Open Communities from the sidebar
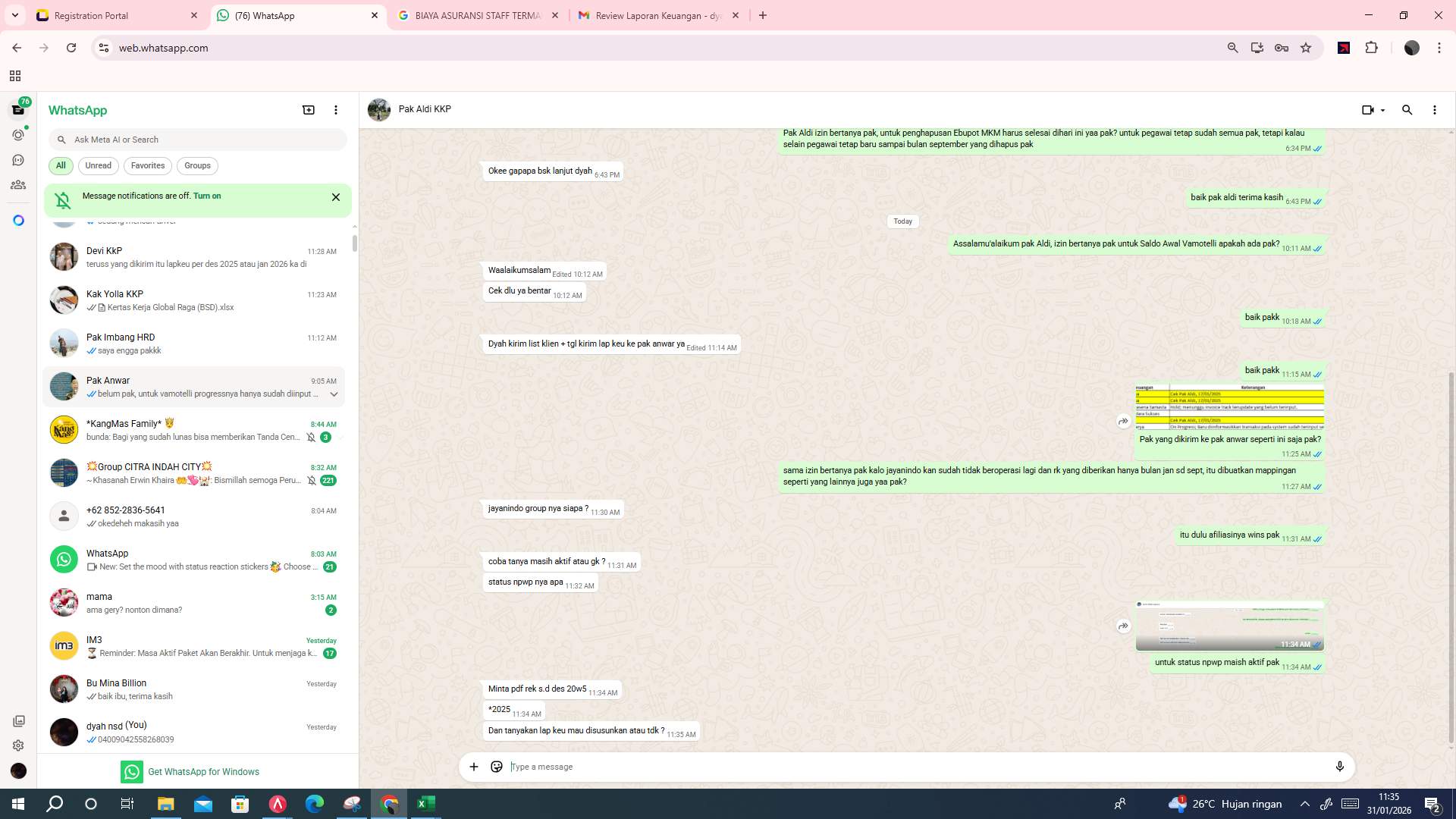Viewport: 1456px width, 819px height. [18, 184]
